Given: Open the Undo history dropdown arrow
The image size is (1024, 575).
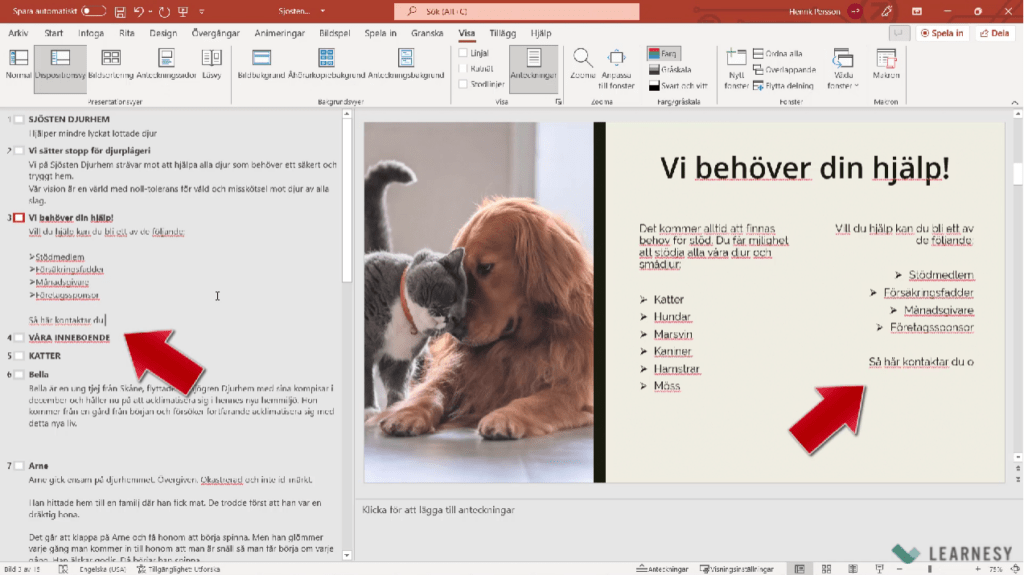Looking at the screenshot, I should [x=151, y=12].
